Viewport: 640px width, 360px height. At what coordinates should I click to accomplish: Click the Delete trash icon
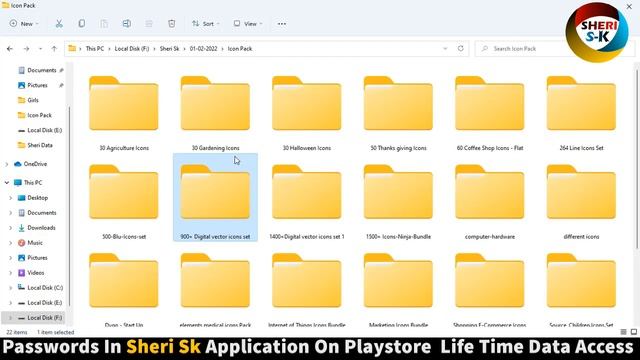pos(171,24)
